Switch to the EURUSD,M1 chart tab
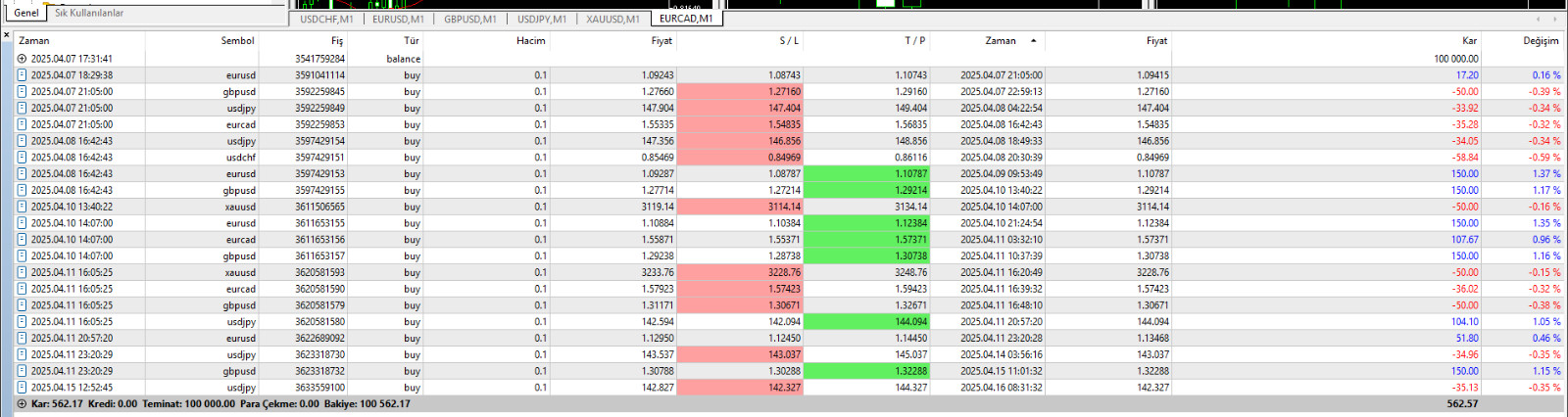 [x=398, y=19]
